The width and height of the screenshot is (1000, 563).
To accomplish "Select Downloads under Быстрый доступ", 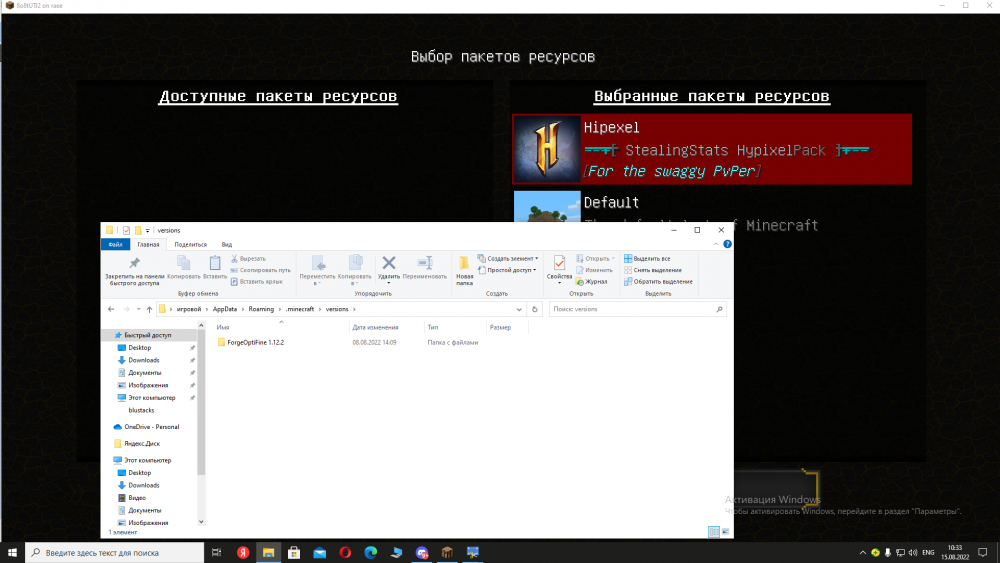I will 143,360.
